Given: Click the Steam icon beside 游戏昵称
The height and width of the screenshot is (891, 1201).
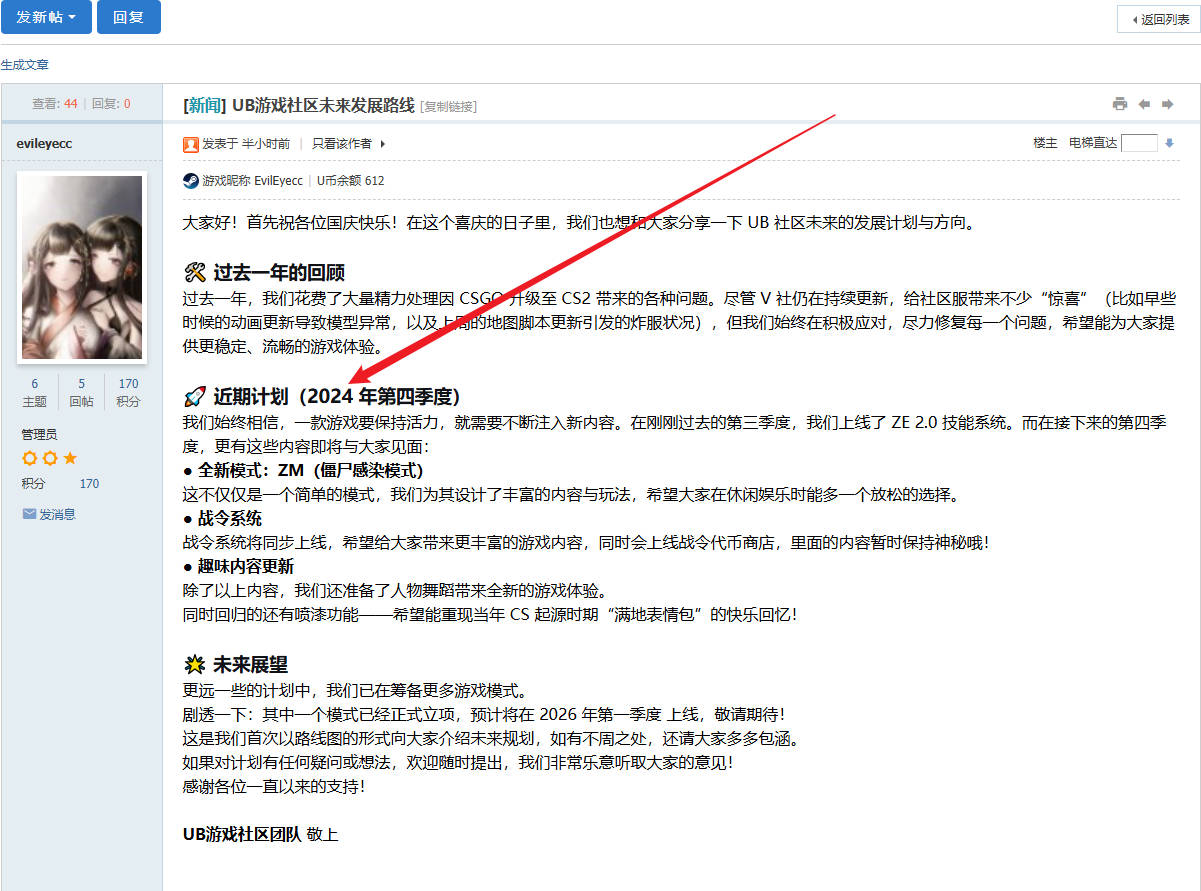Looking at the screenshot, I should 191,181.
